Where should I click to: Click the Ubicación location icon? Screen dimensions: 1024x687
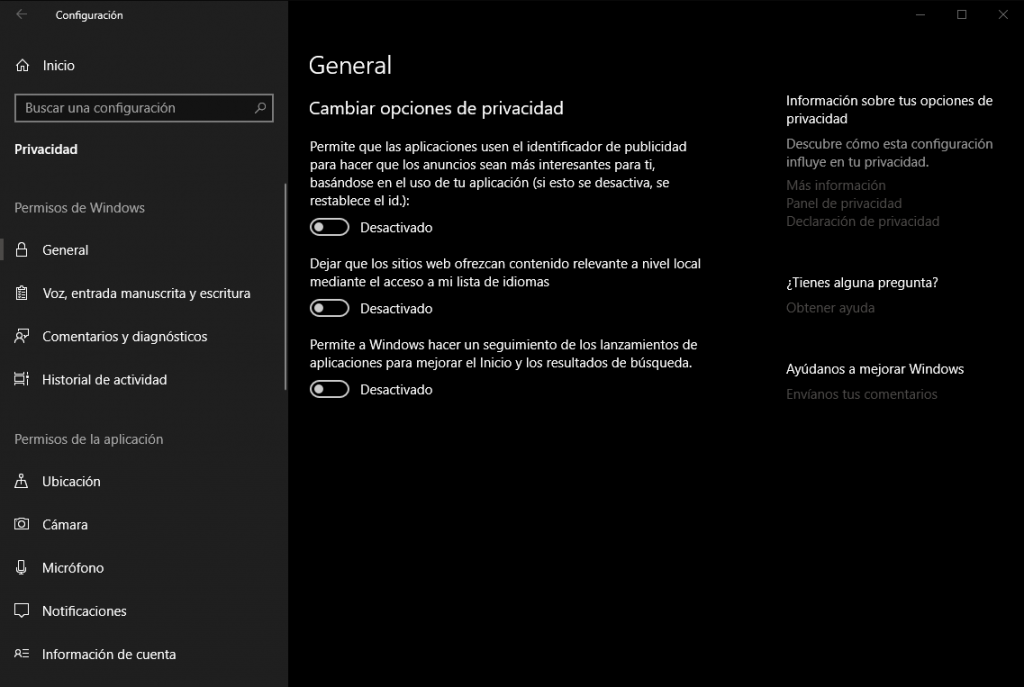tap(22, 481)
